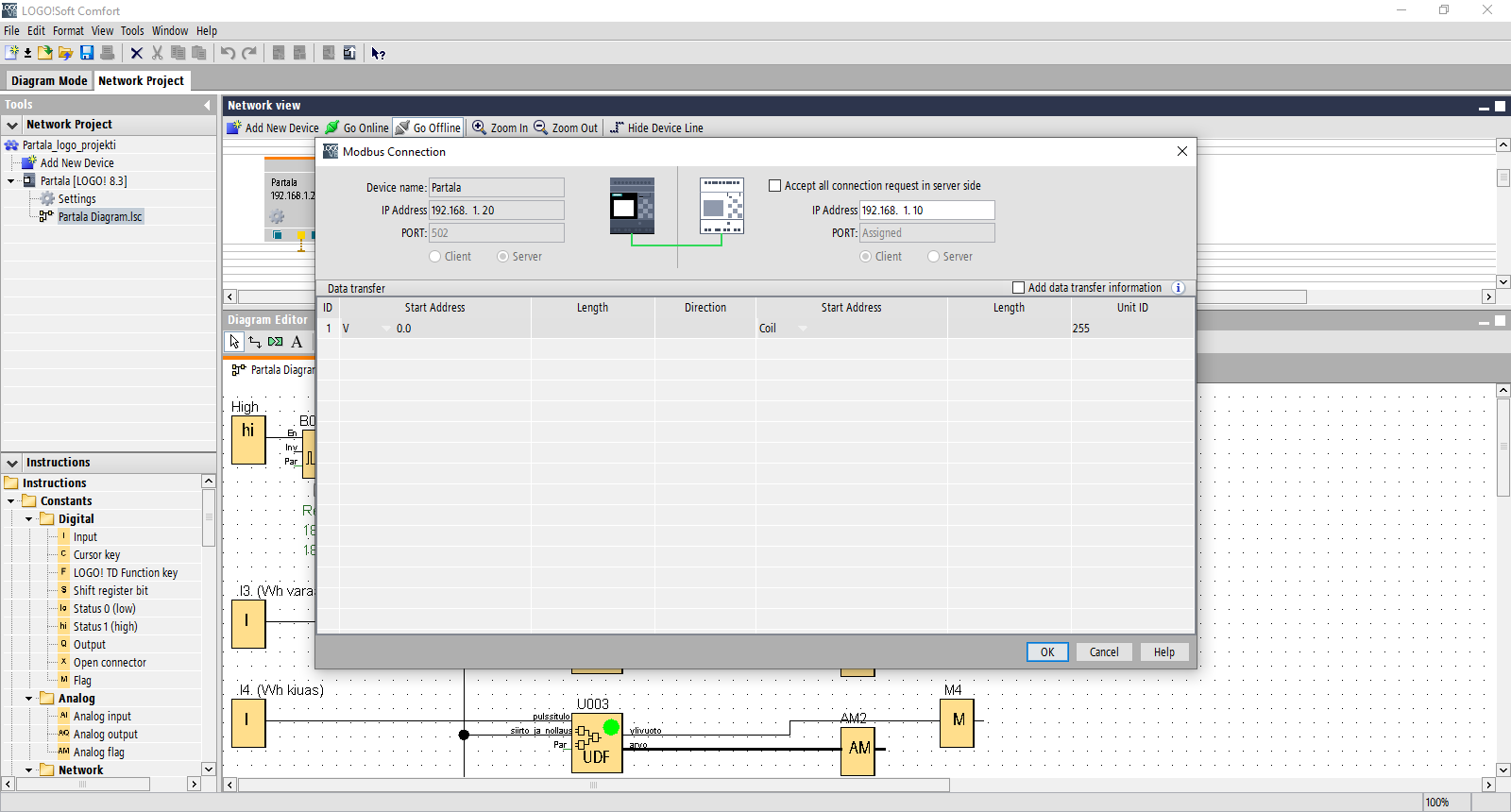
Task: Click Add New Device in project tree
Action: [76, 163]
